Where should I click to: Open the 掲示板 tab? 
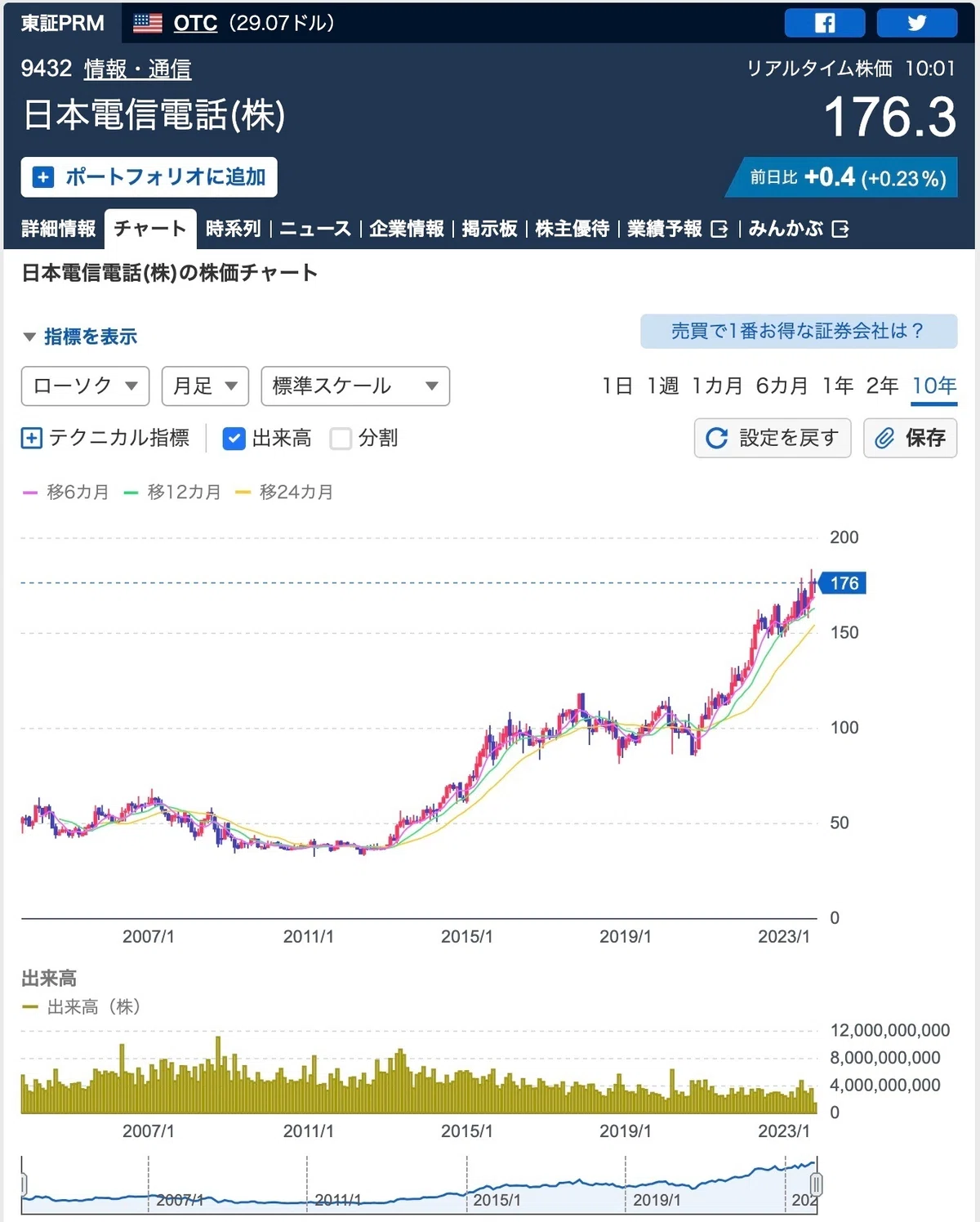pyautogui.click(x=490, y=229)
